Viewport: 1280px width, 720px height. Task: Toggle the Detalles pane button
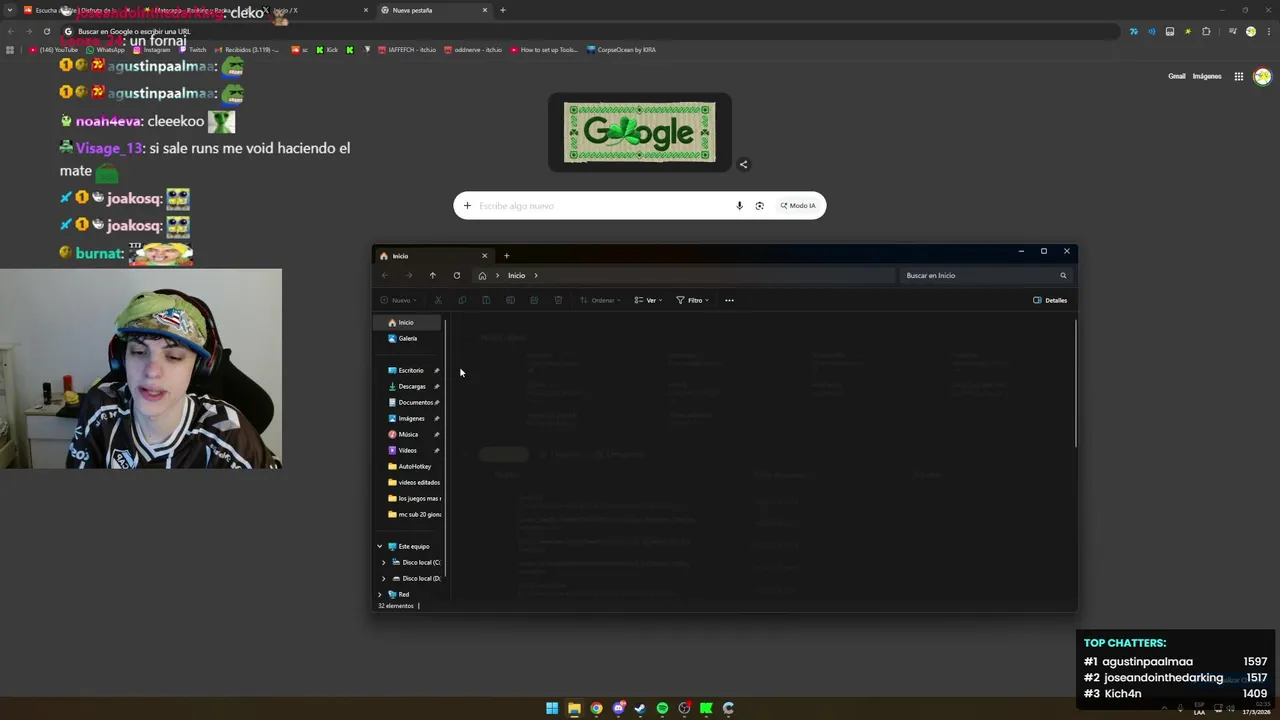(1050, 300)
